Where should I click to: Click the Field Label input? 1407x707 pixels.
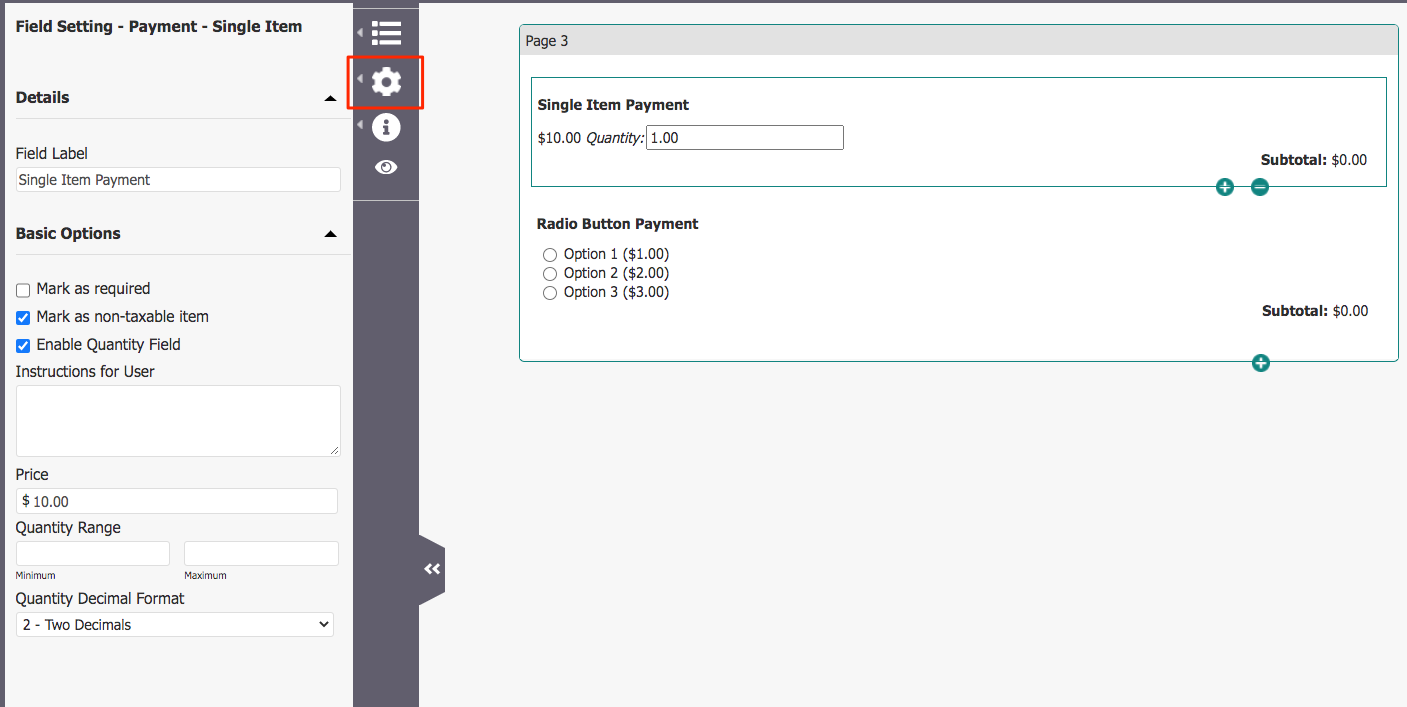tap(178, 180)
